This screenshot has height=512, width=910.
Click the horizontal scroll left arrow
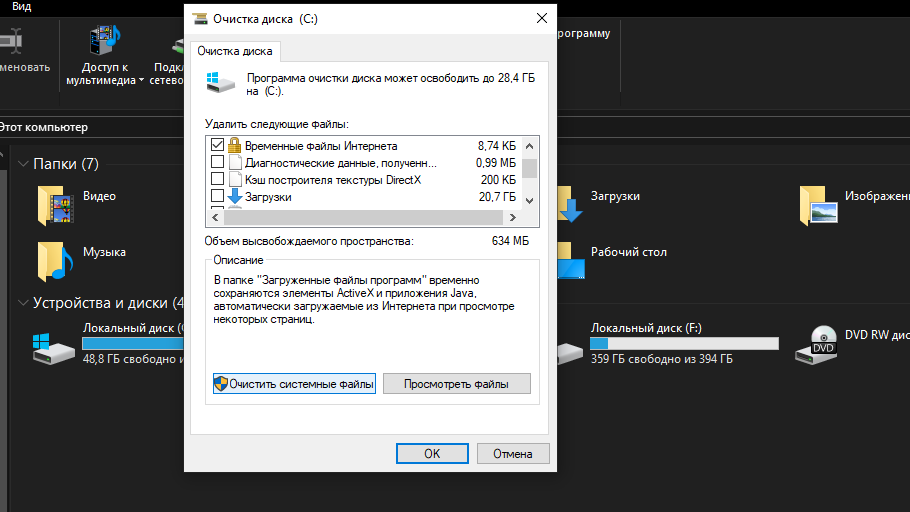pos(215,217)
